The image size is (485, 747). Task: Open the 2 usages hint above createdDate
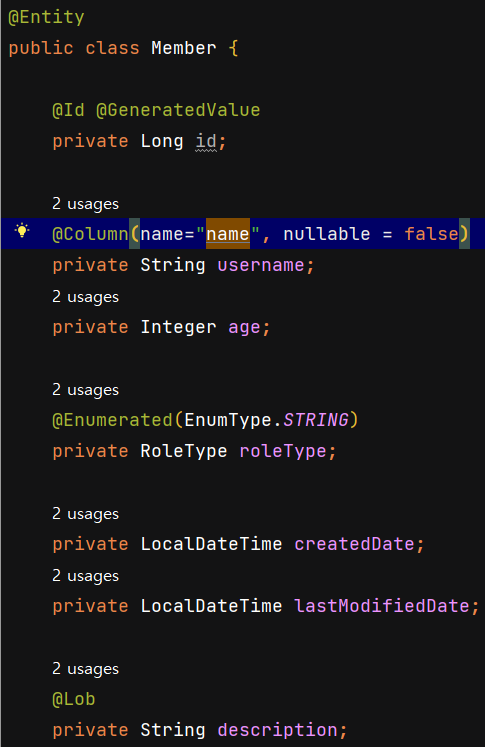pyautogui.click(x=86, y=514)
